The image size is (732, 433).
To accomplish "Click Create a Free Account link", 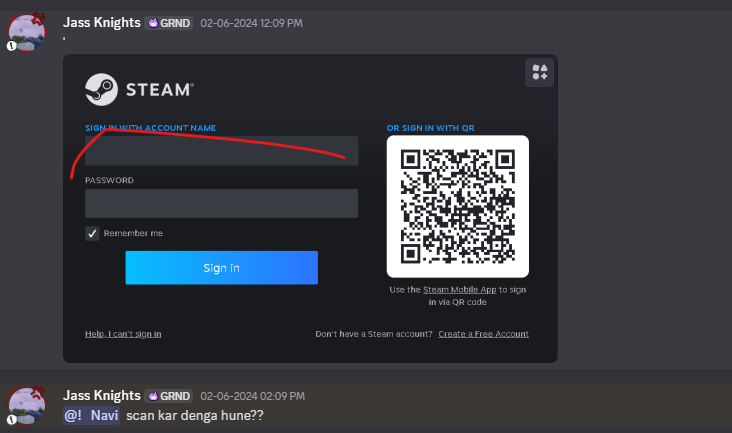I will (x=484, y=334).
